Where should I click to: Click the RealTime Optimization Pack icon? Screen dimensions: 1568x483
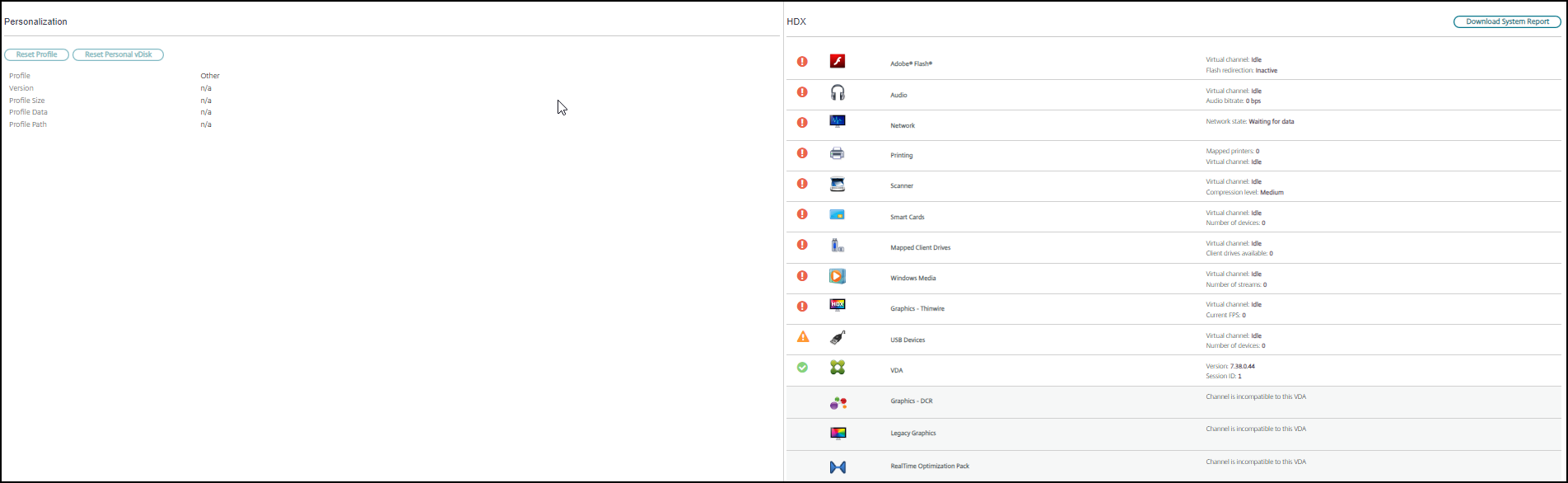click(838, 467)
